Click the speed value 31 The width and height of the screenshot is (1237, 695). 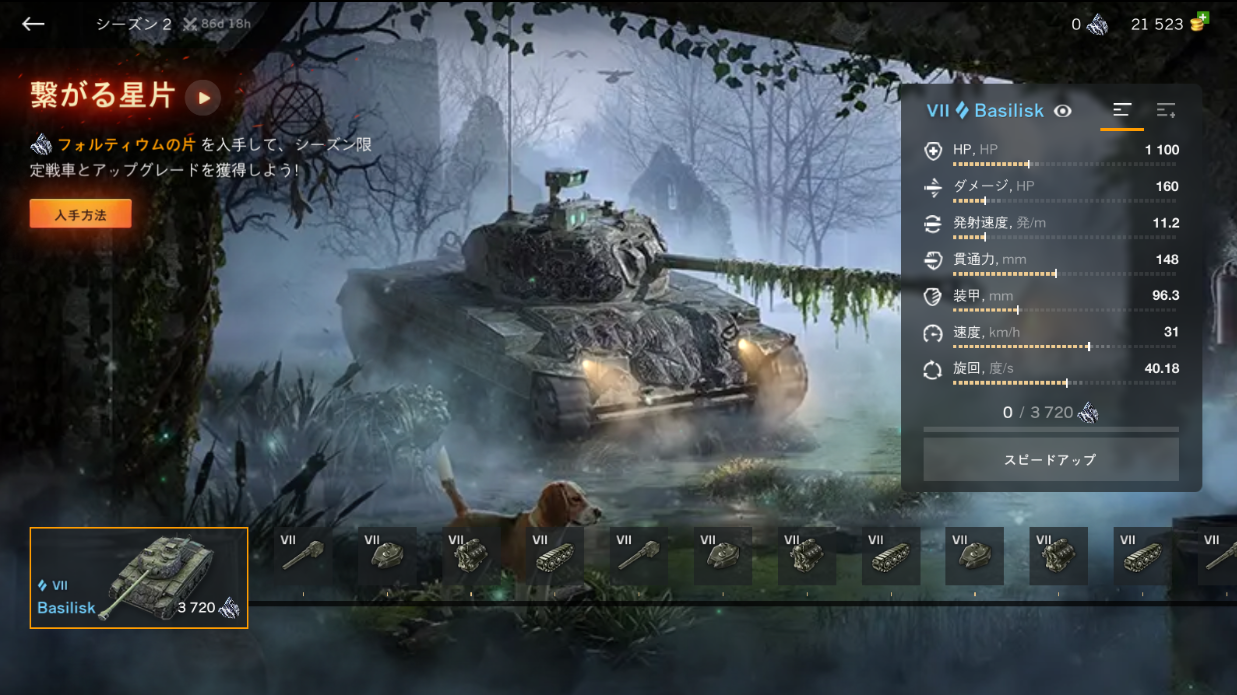[1171, 332]
